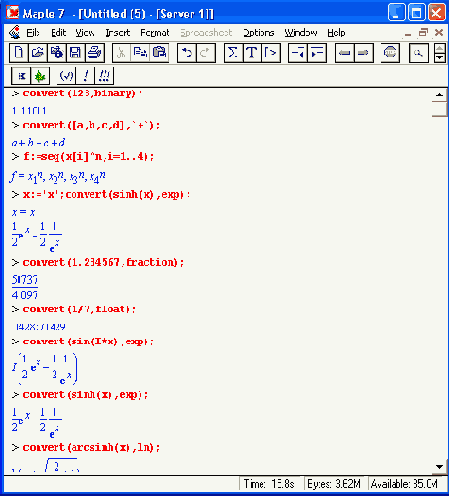This screenshot has height=496, width=449.
Task: Execute the current expression with ! icon
Action: click(86, 76)
